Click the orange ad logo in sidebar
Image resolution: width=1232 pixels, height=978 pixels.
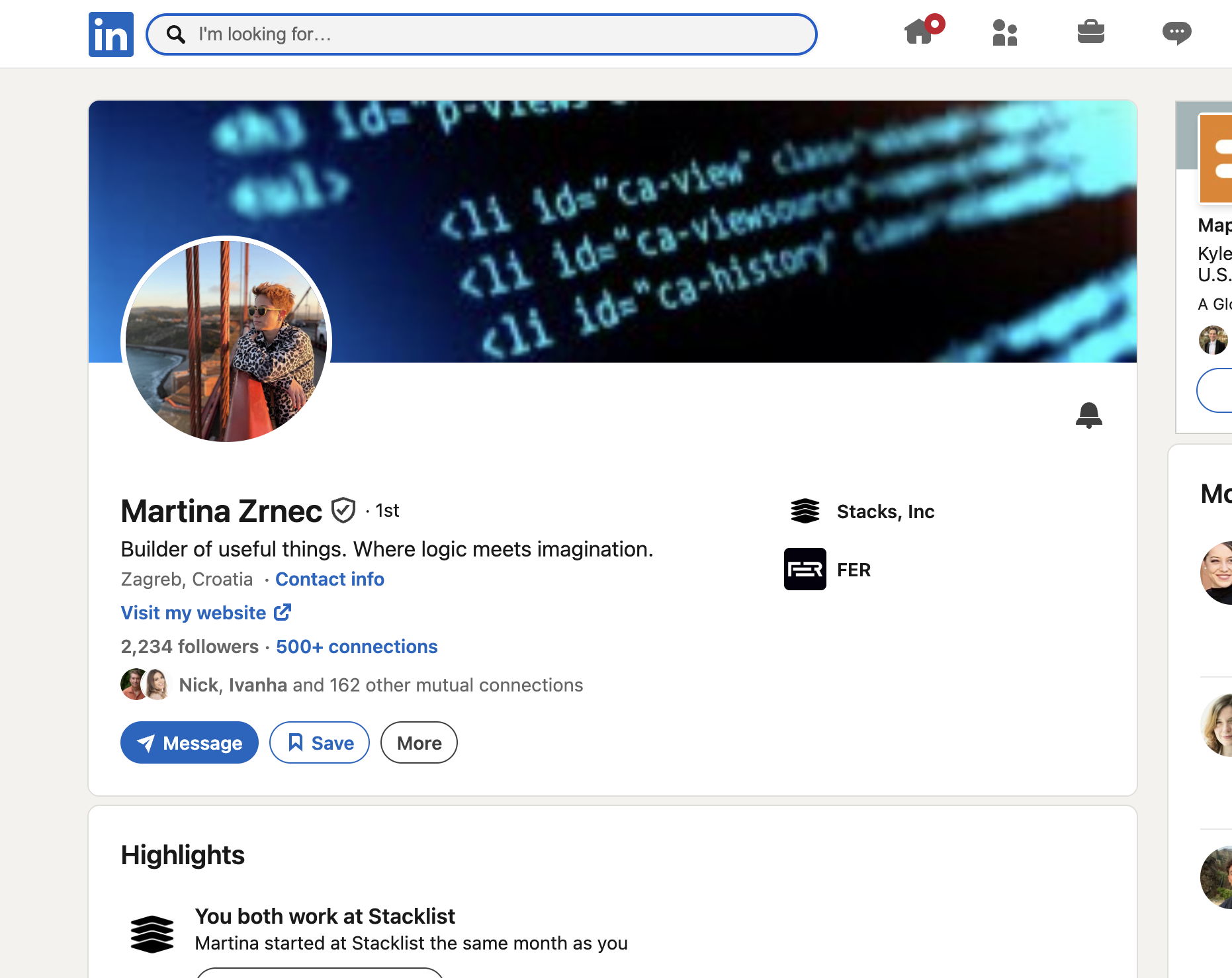(1215, 159)
